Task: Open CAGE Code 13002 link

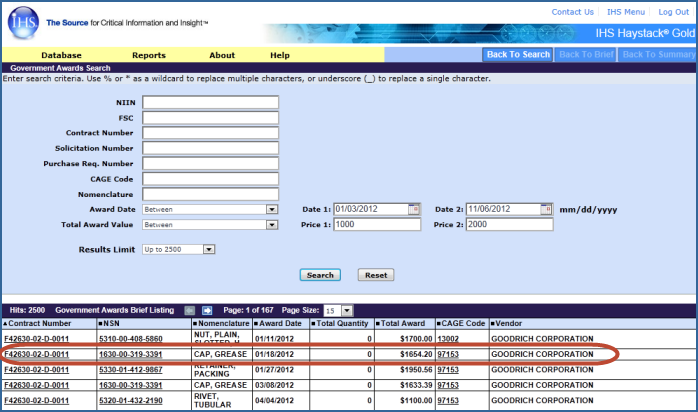Action: pyautogui.click(x=448, y=339)
